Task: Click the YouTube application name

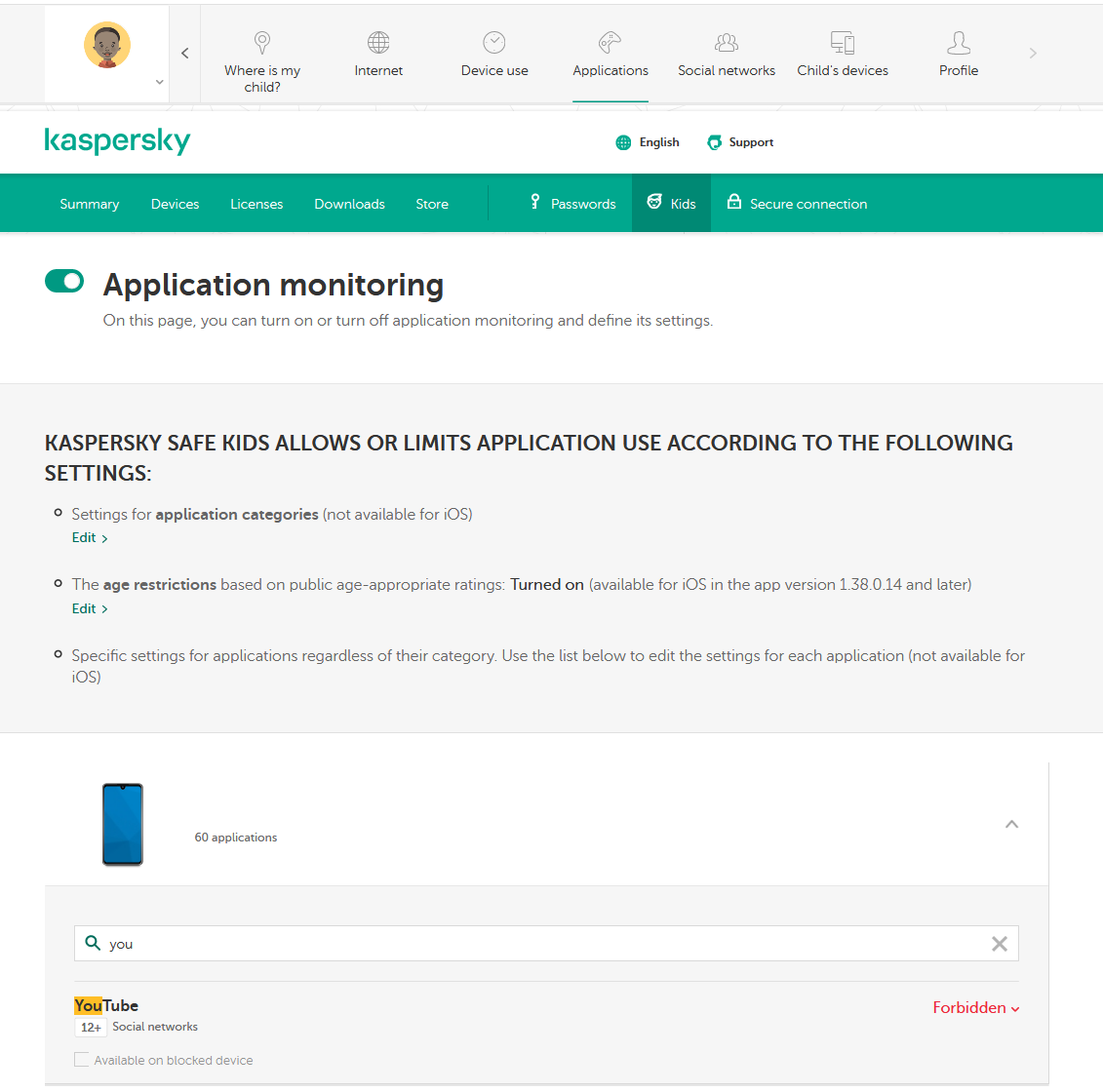Action: coord(106,1005)
